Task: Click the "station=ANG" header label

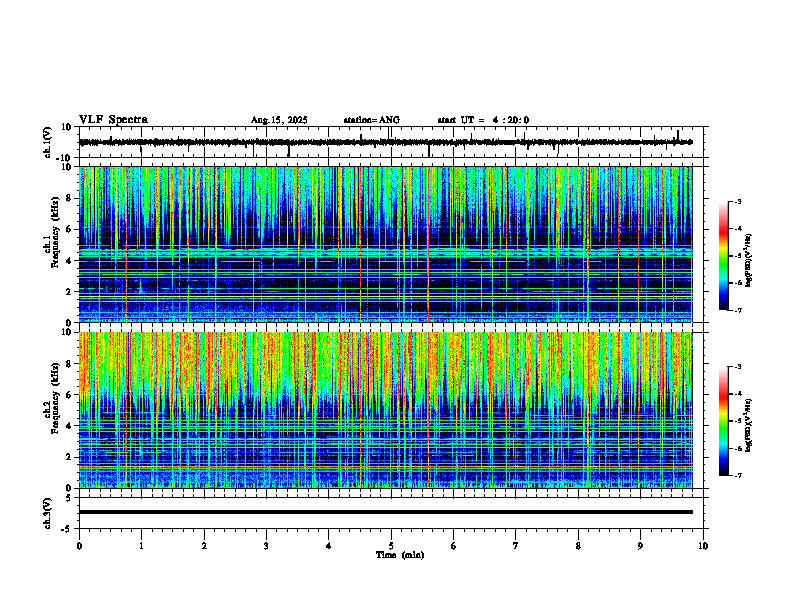Action: 371,120
